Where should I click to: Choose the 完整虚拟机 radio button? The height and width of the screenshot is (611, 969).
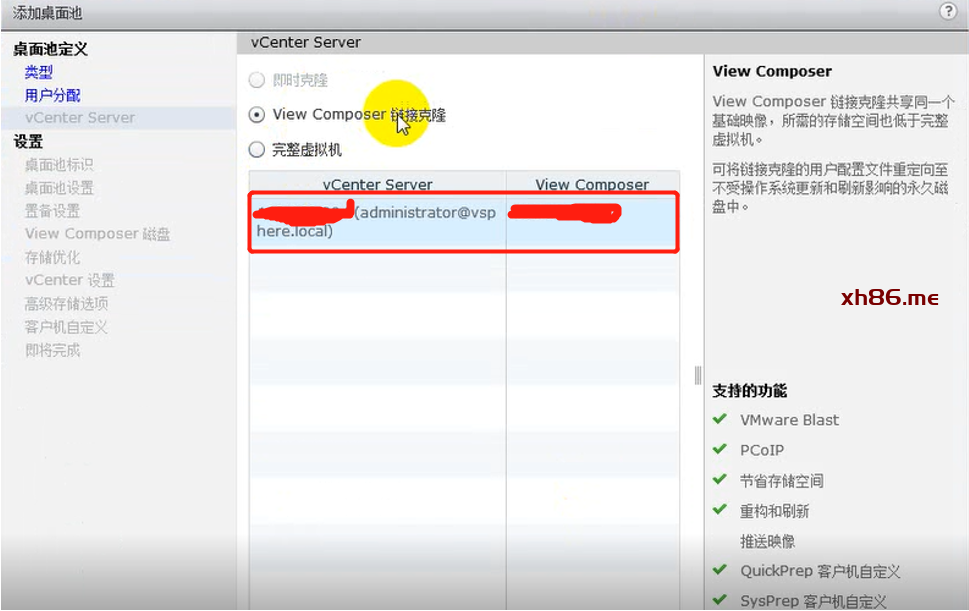(x=257, y=150)
